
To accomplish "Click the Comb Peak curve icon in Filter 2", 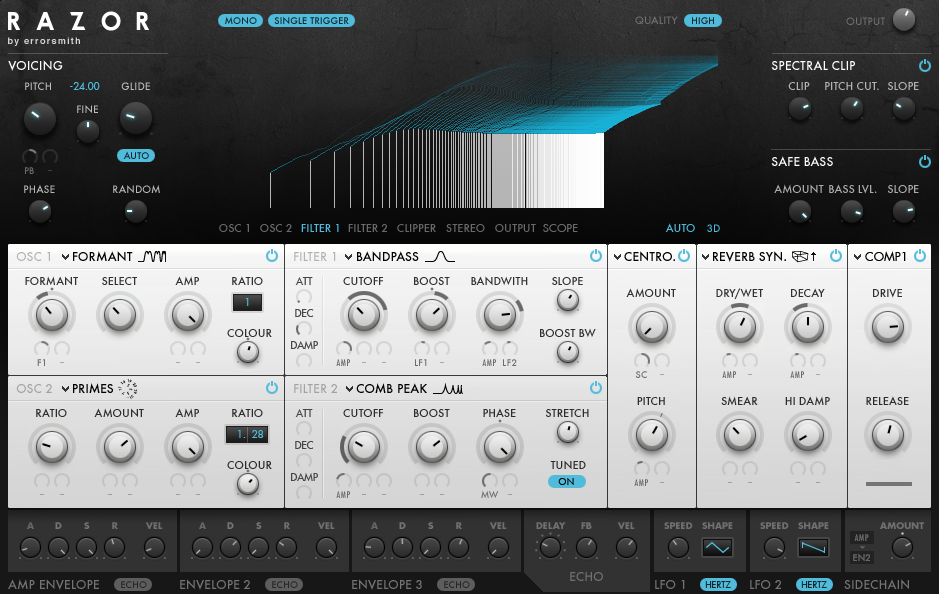I will point(448,389).
